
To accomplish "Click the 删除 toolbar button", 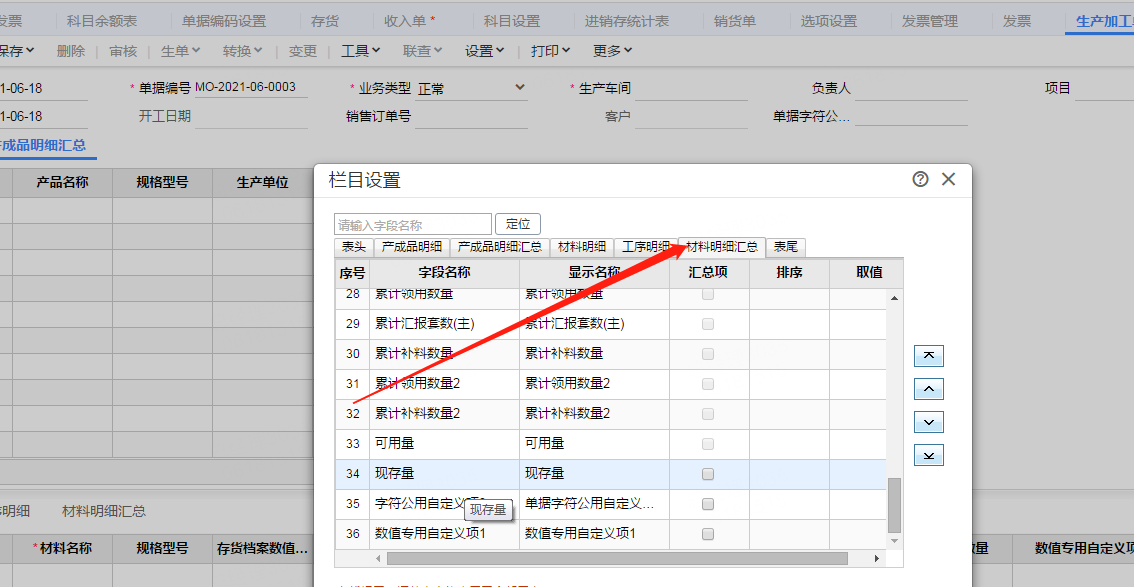I will click(x=70, y=51).
